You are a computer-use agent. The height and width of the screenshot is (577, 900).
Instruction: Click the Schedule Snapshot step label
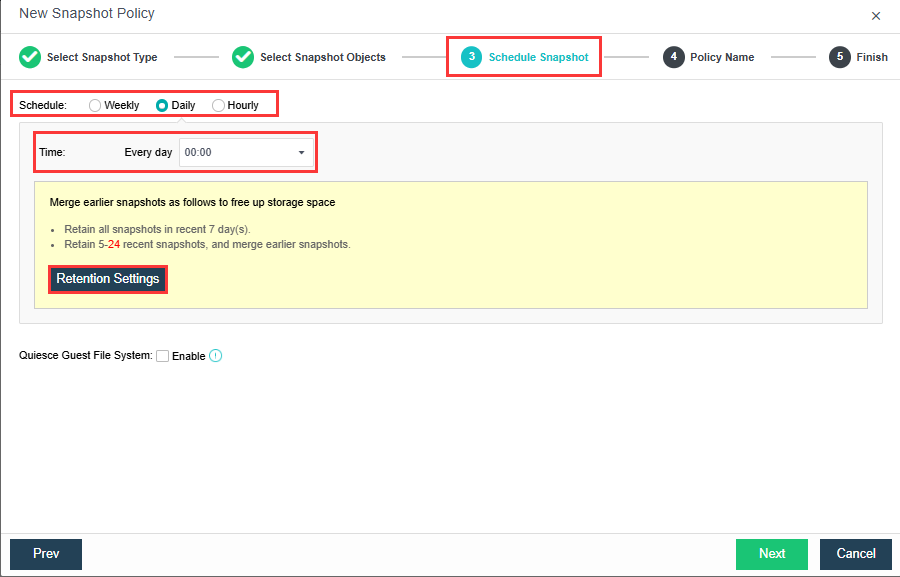pos(538,57)
